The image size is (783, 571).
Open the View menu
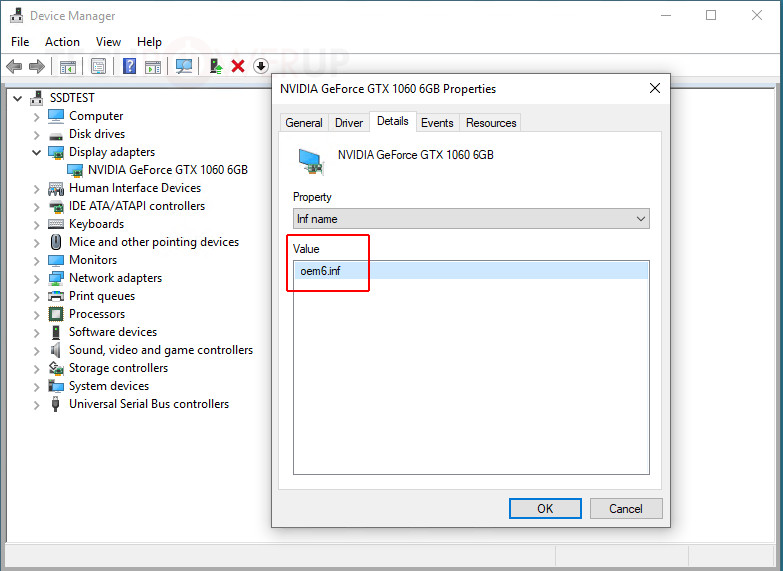(108, 42)
